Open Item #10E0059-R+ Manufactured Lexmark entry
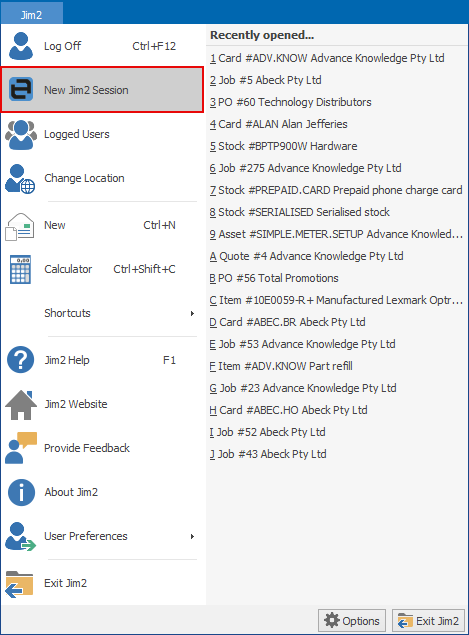Viewport: 469px width, 635px height. 336,300
